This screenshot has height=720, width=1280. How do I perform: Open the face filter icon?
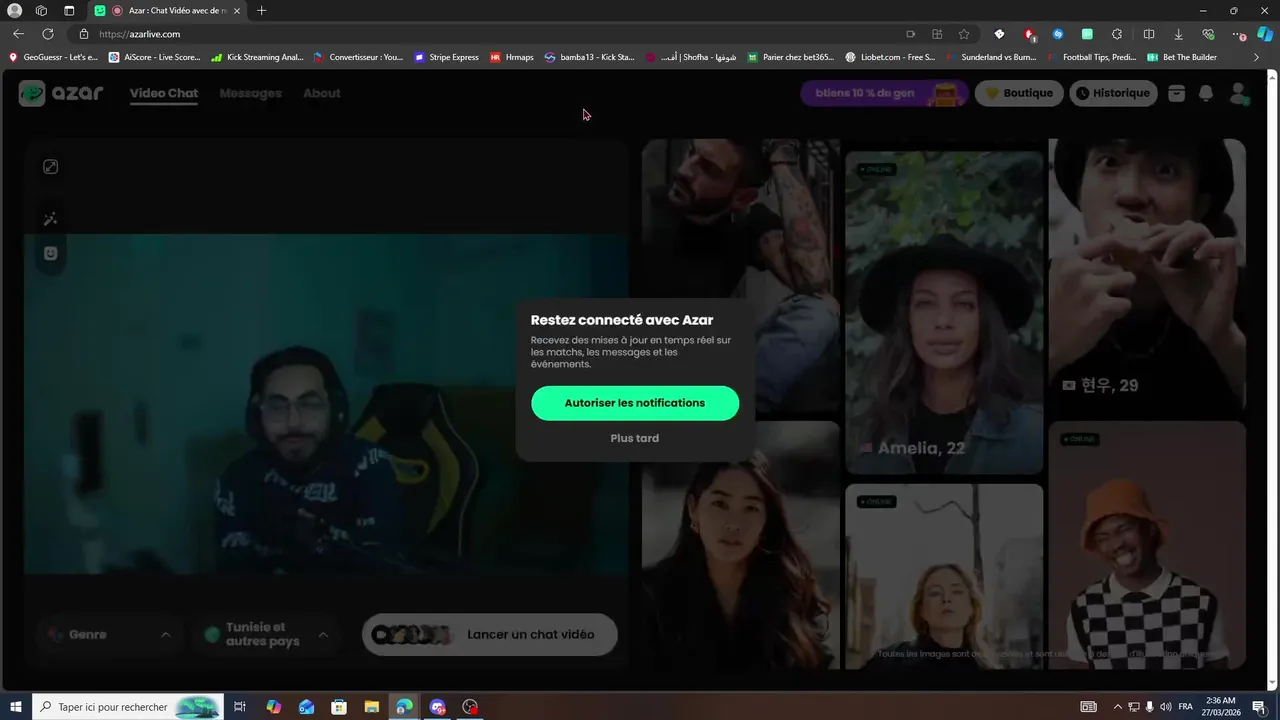pyautogui.click(x=51, y=253)
